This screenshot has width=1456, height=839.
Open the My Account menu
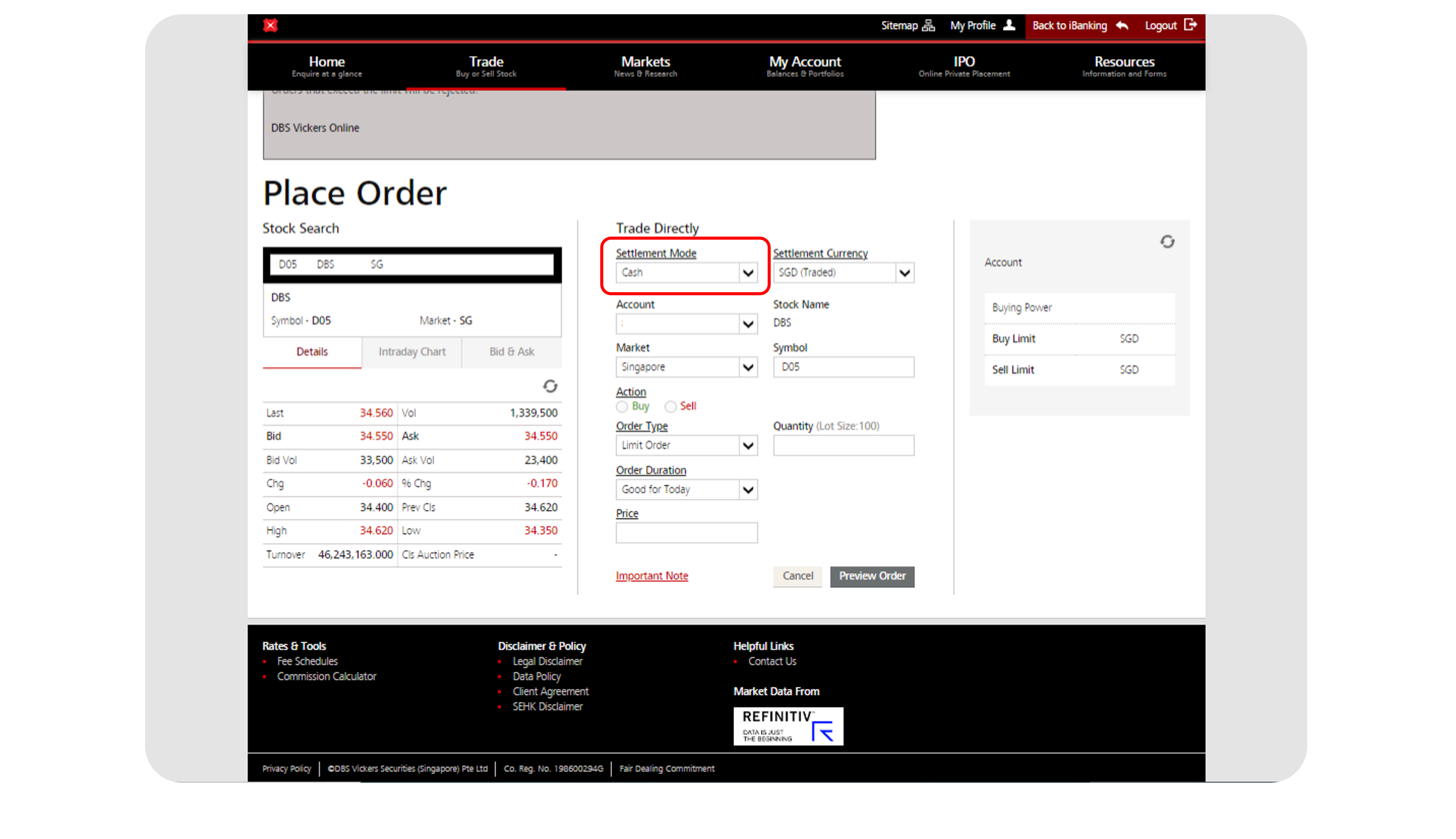click(805, 66)
